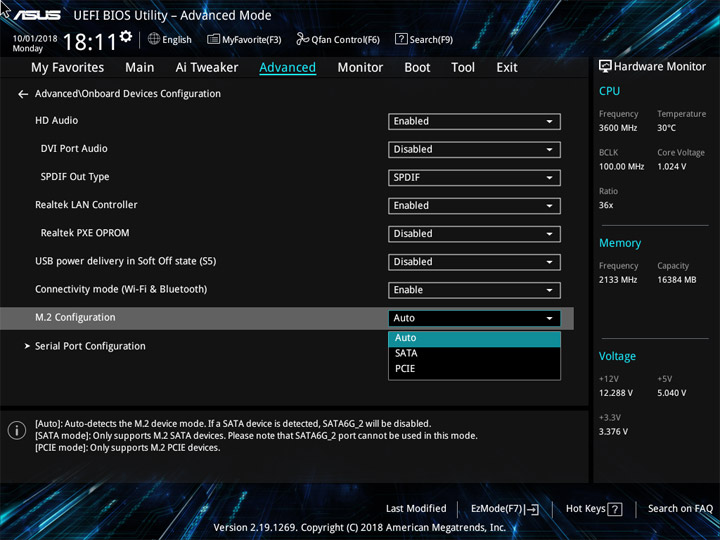Click the DVI Port Audio label

pos(74,149)
